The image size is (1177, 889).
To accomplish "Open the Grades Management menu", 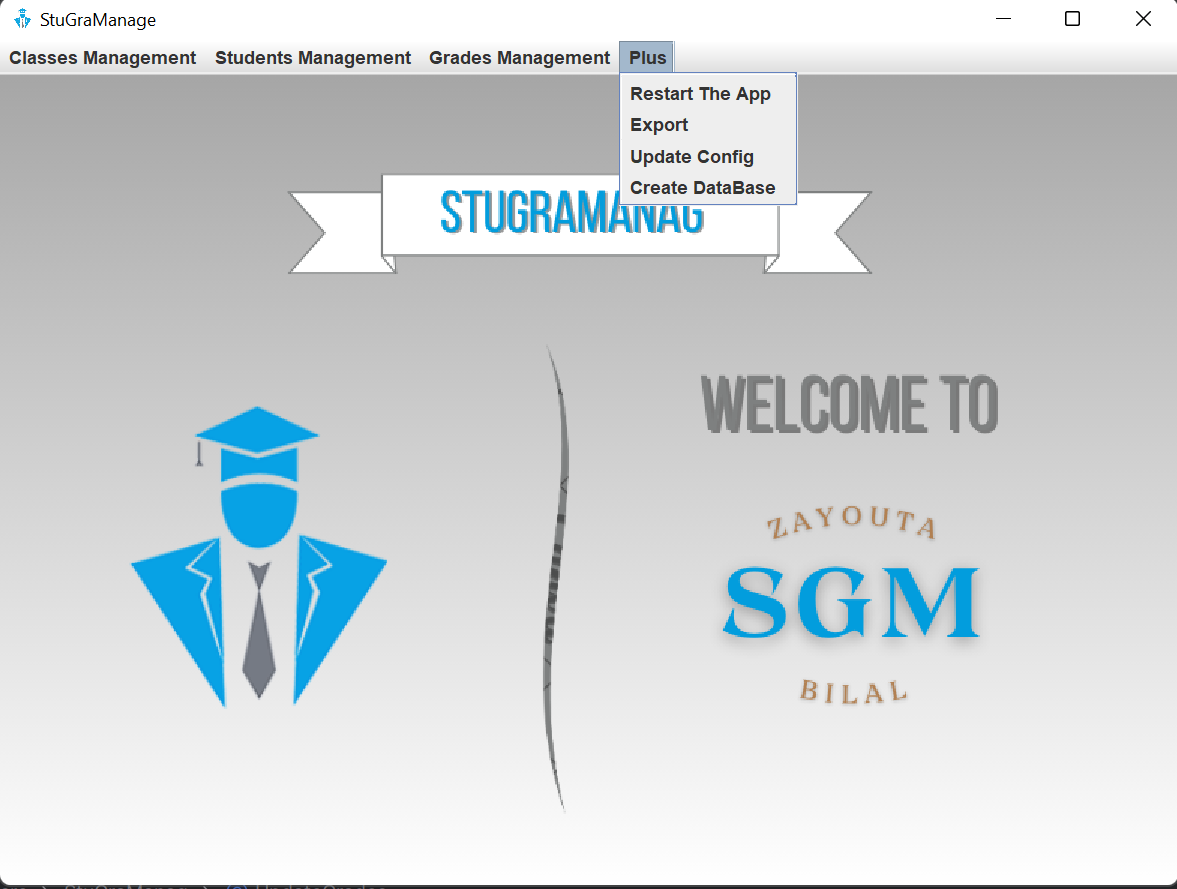I will coord(519,58).
